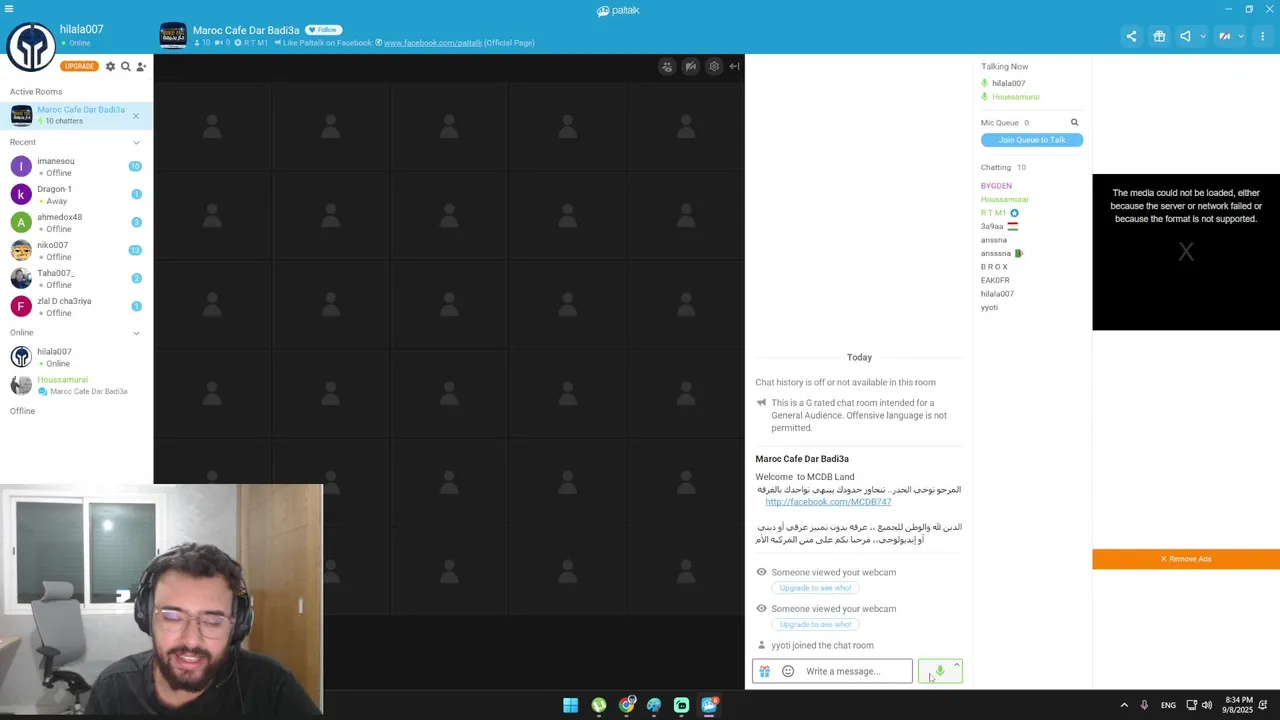Image resolution: width=1280 pixels, height=720 pixels.
Task: Collapse the video panel with the arrow icon
Action: 734,67
